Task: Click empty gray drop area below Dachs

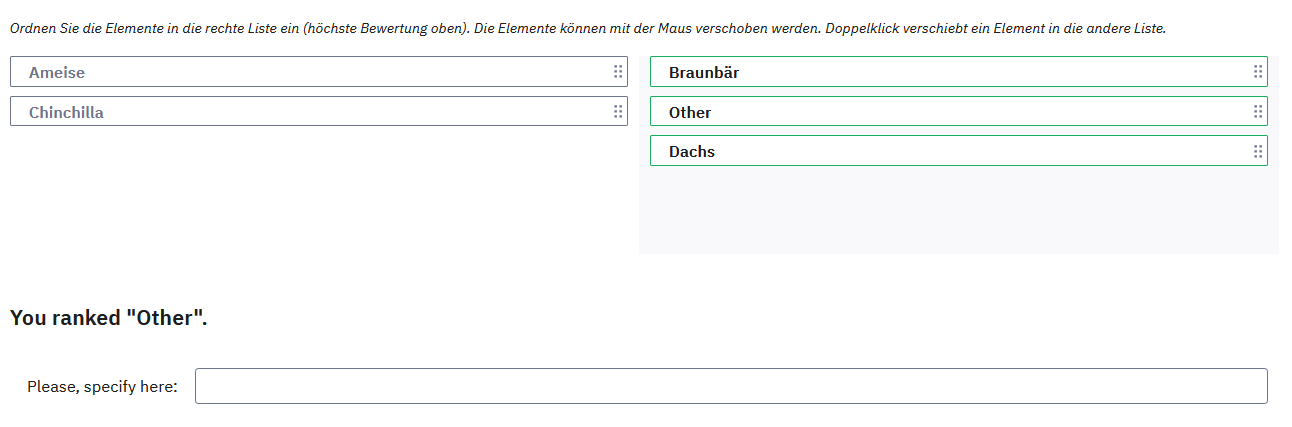Action: [958, 212]
